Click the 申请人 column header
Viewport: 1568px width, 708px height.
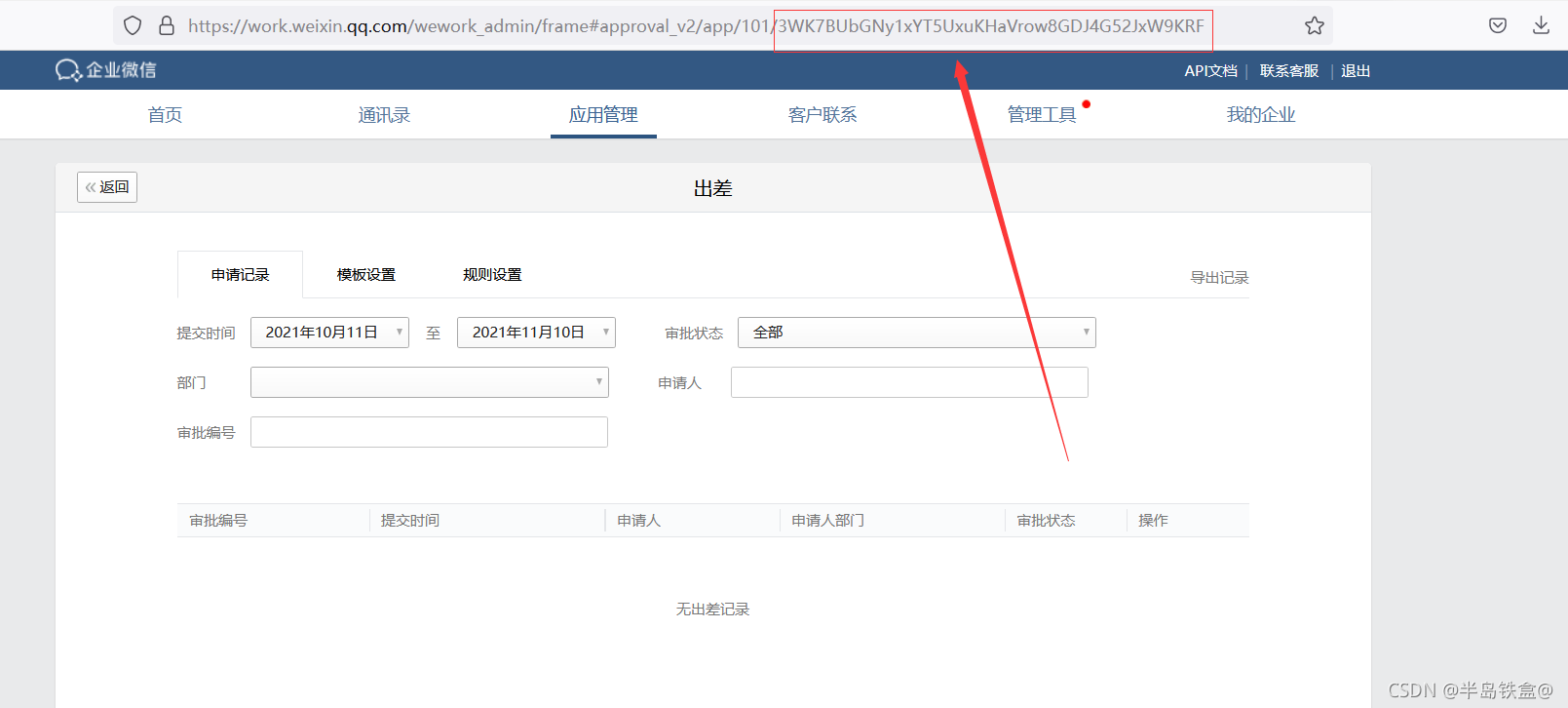click(639, 521)
